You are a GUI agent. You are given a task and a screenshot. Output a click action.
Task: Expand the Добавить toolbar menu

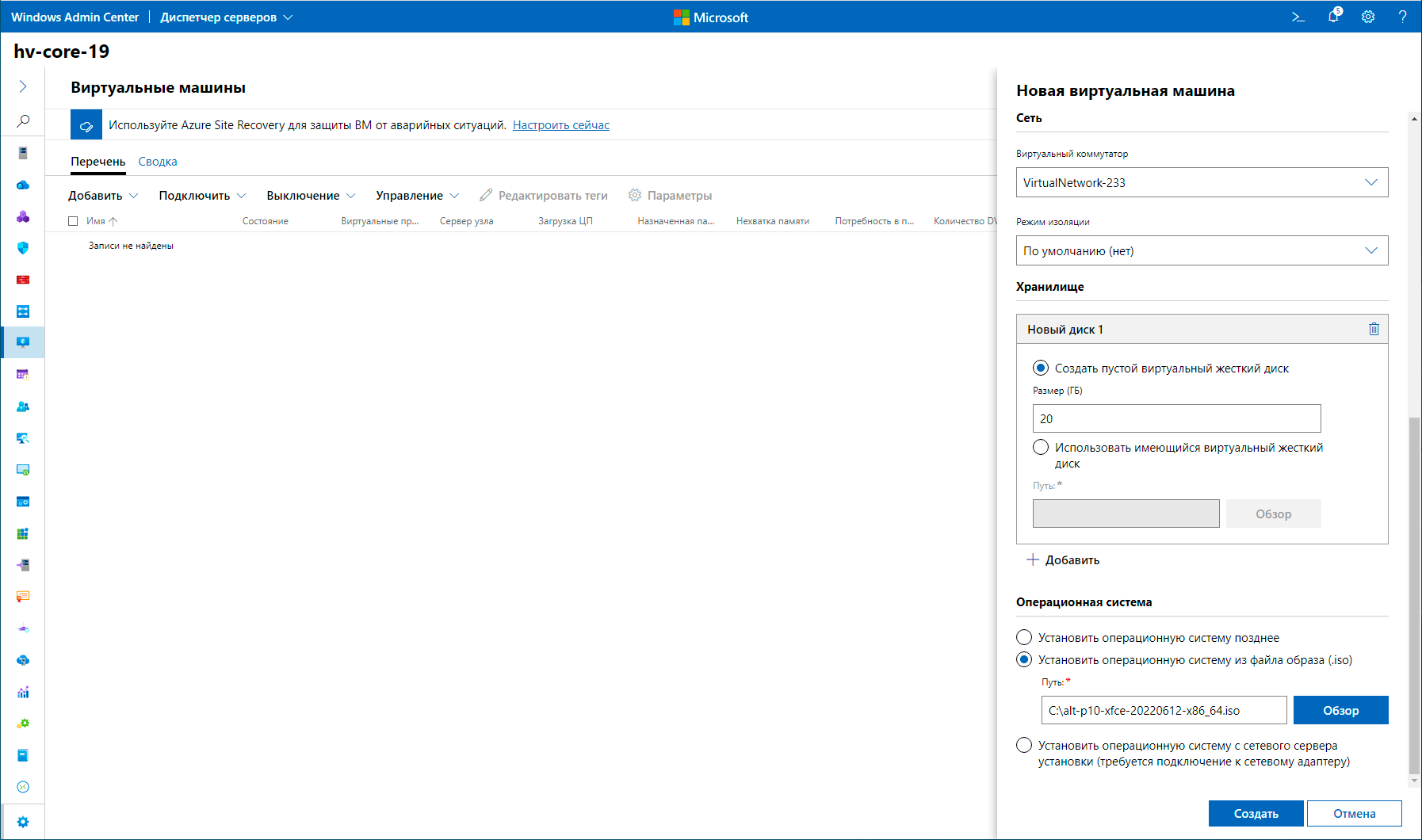pos(103,196)
